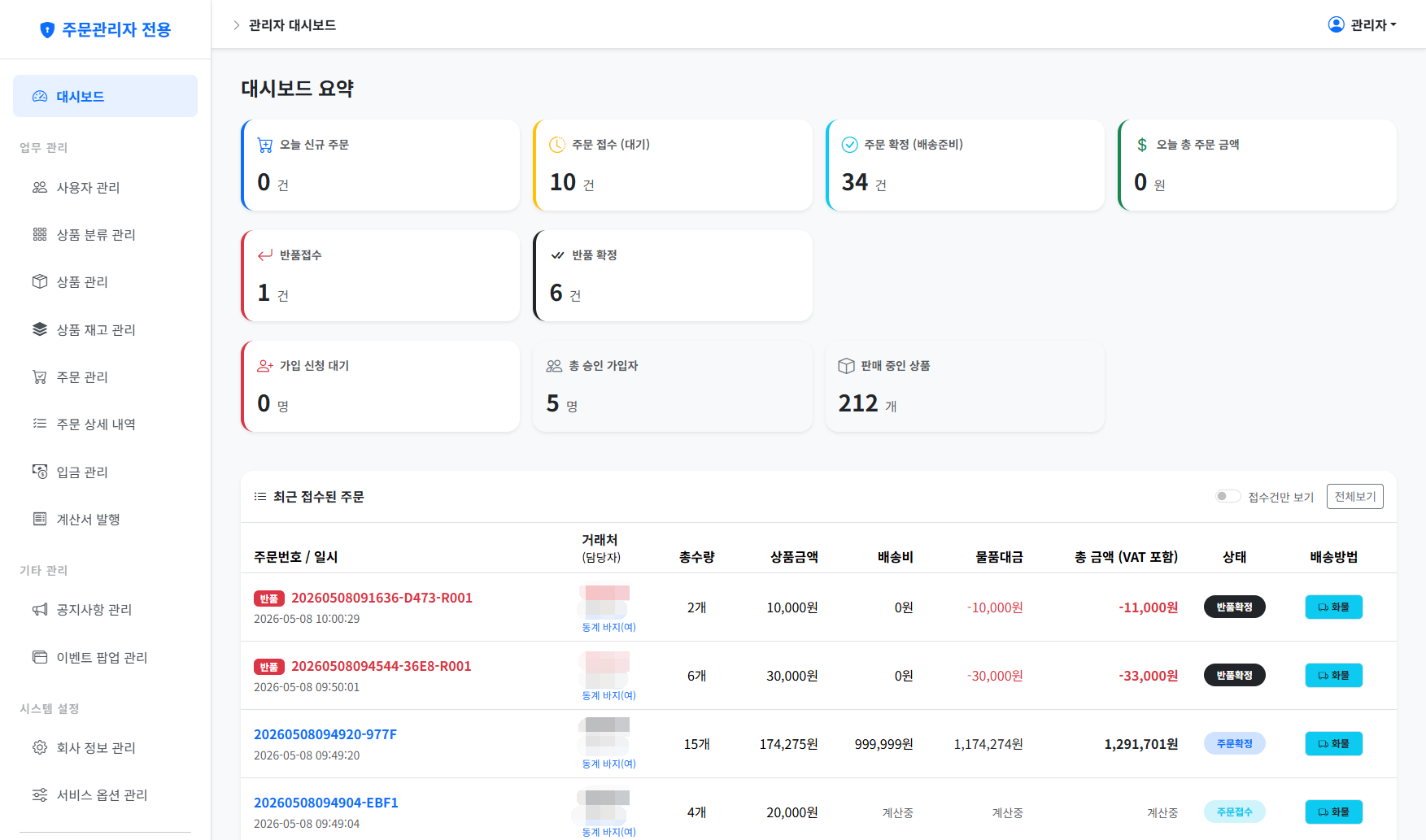Click 반품확정 badge for order D473-R001
Viewport: 1426px width, 840px height.
pos(1234,607)
